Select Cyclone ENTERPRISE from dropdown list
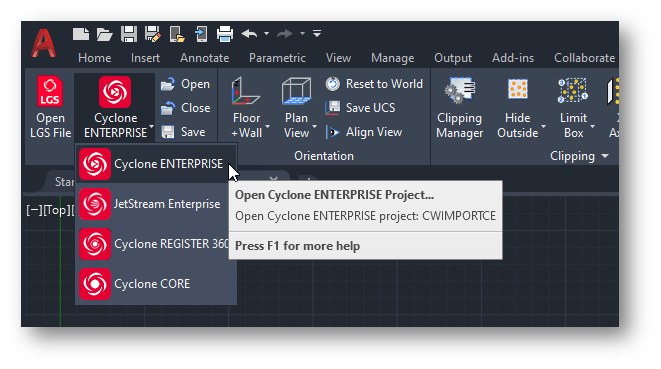This screenshot has width=661, height=369. click(156, 164)
